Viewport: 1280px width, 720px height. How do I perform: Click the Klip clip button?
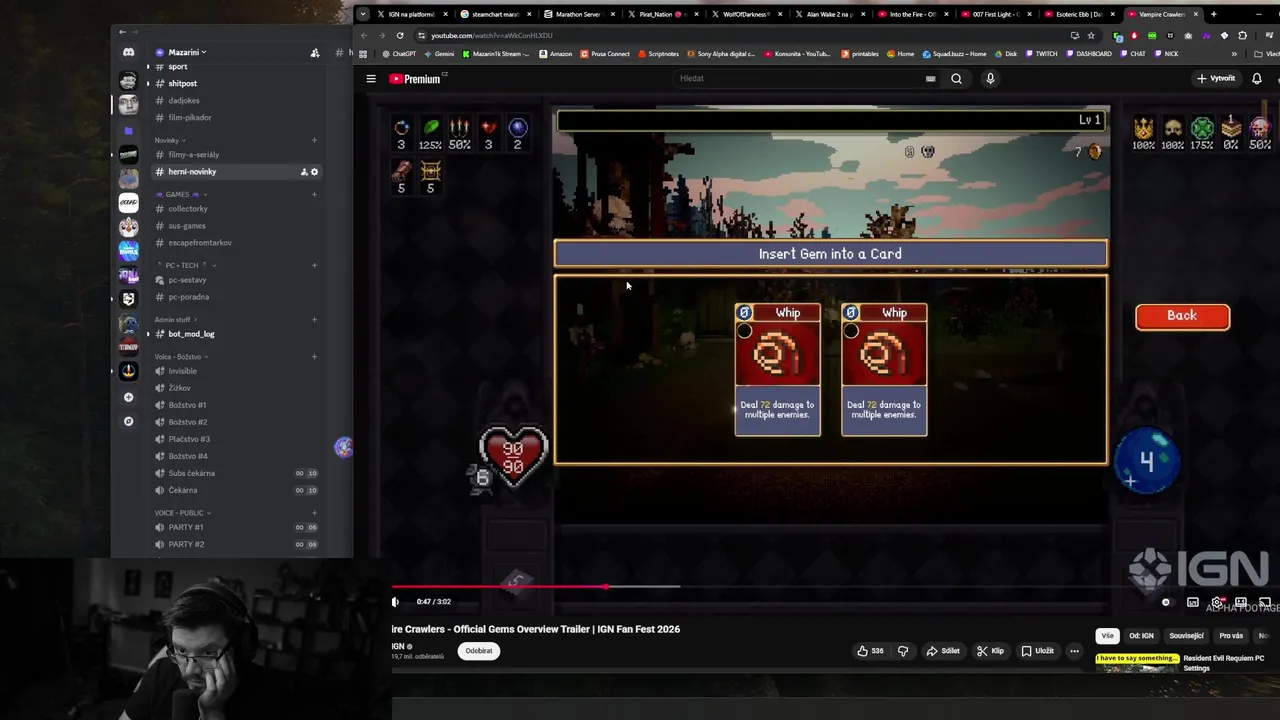click(x=990, y=651)
